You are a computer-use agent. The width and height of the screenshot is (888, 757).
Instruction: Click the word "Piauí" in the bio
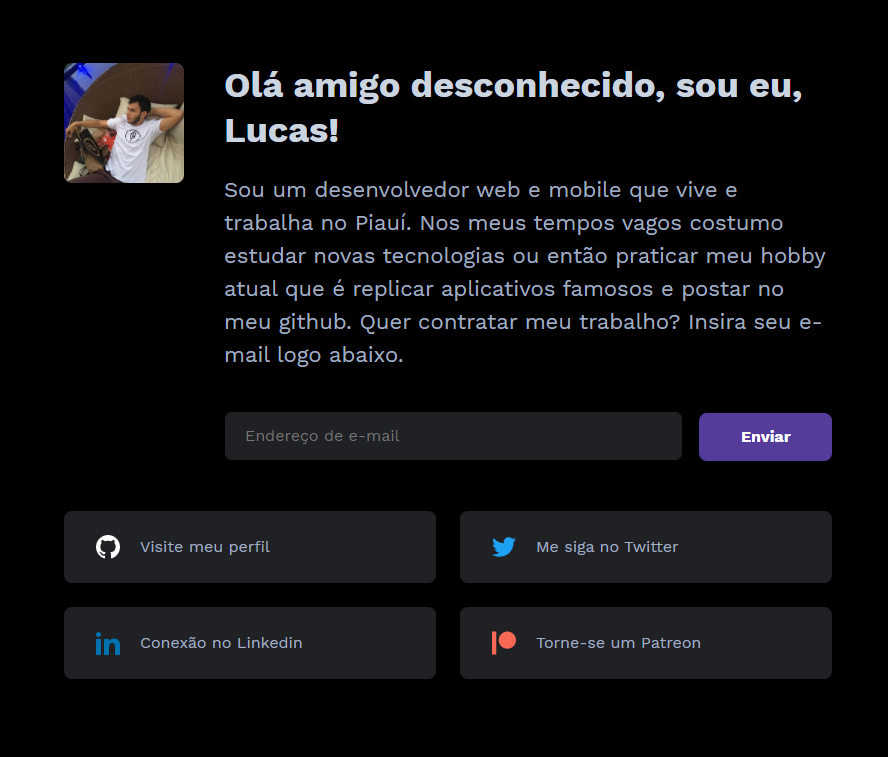coord(383,223)
